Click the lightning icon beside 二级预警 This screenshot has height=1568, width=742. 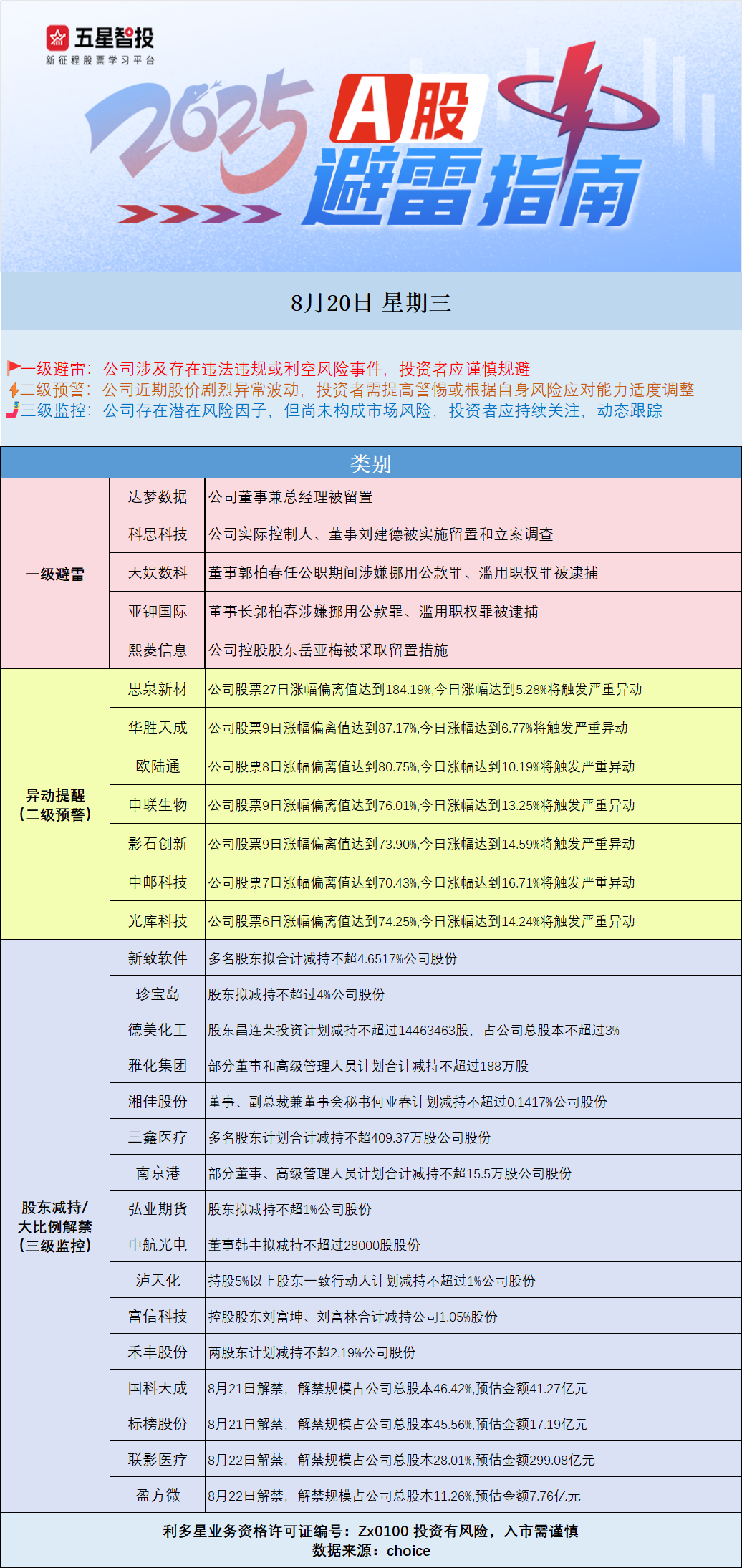tap(14, 390)
